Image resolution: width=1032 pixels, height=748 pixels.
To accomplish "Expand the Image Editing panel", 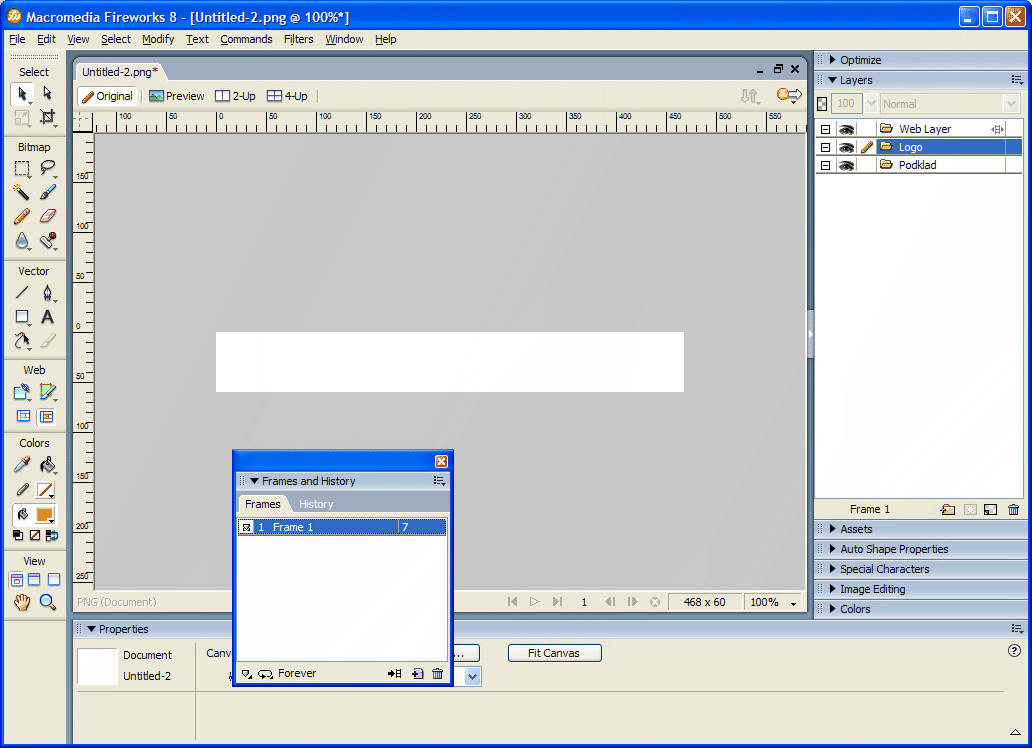I will [833, 589].
